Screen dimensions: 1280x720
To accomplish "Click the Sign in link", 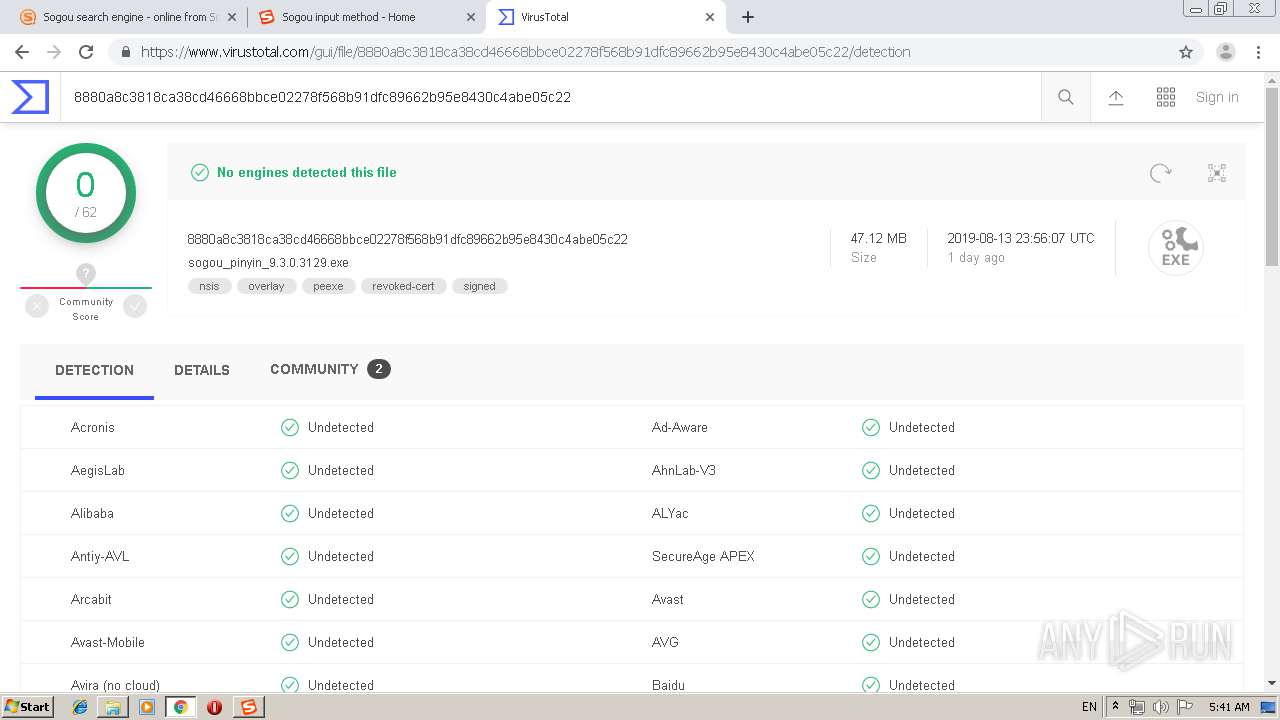I will pyautogui.click(x=1217, y=97).
